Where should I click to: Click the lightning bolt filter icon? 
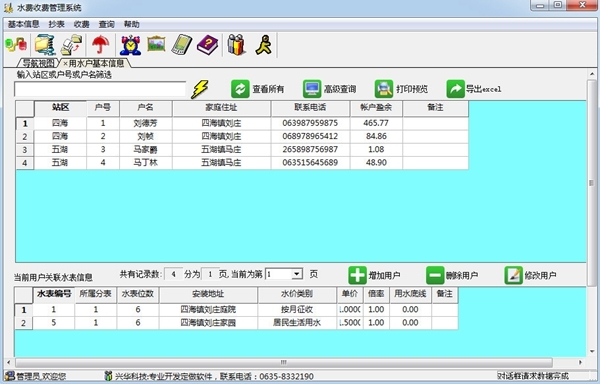tap(200, 89)
